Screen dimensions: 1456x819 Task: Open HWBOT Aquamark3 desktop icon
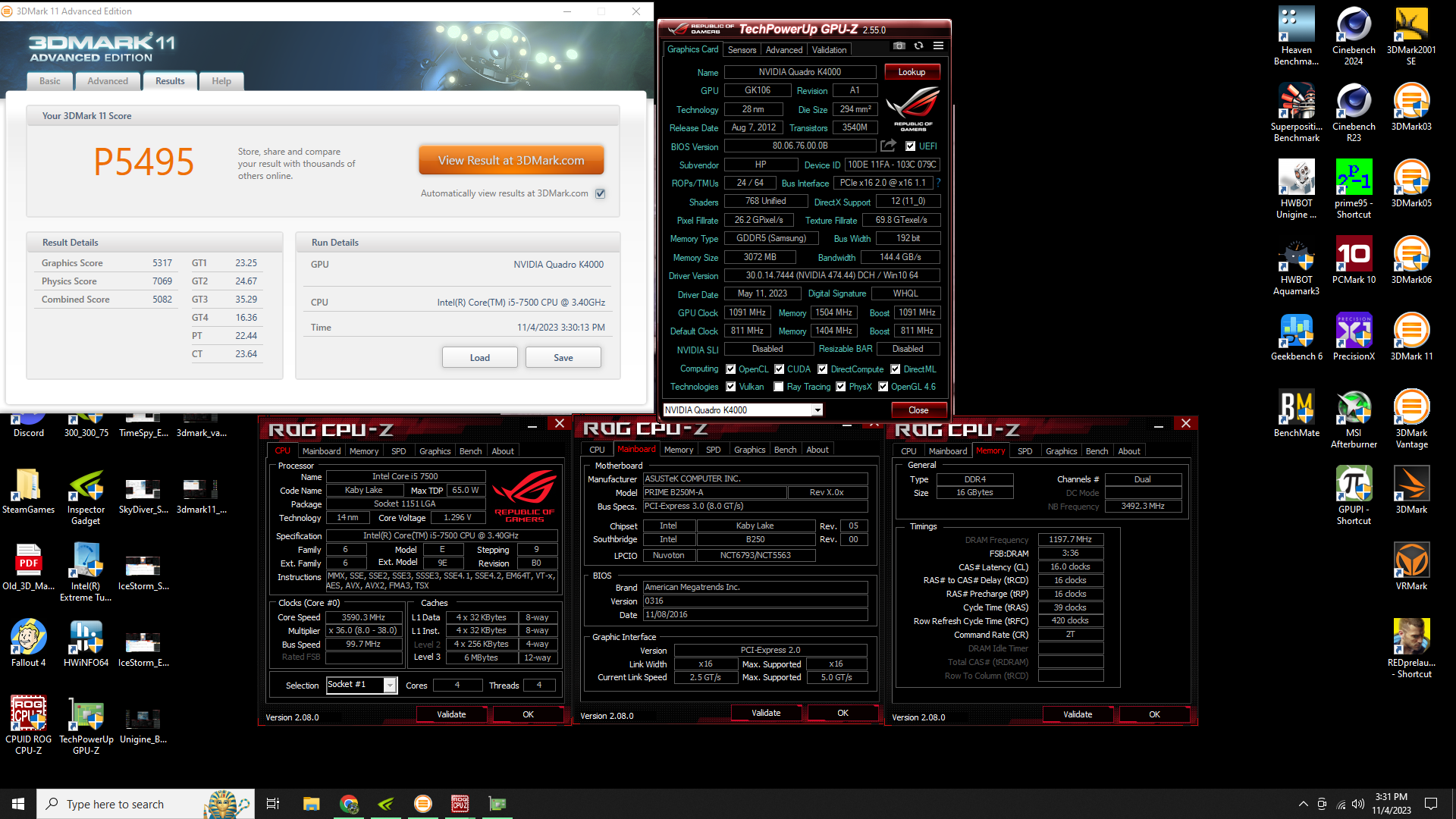coord(1296,265)
